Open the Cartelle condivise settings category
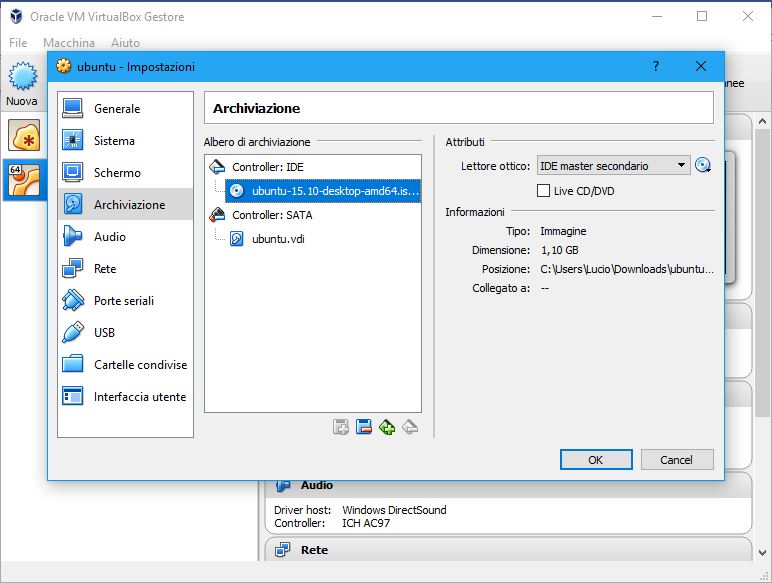The image size is (772, 583). click(x=125, y=364)
